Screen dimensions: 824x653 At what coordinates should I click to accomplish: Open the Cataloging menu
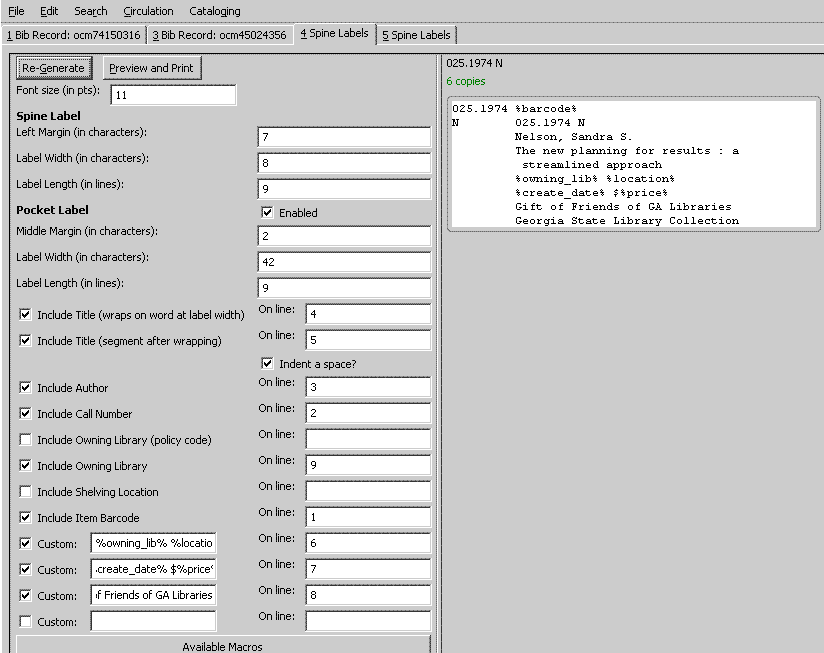click(214, 11)
